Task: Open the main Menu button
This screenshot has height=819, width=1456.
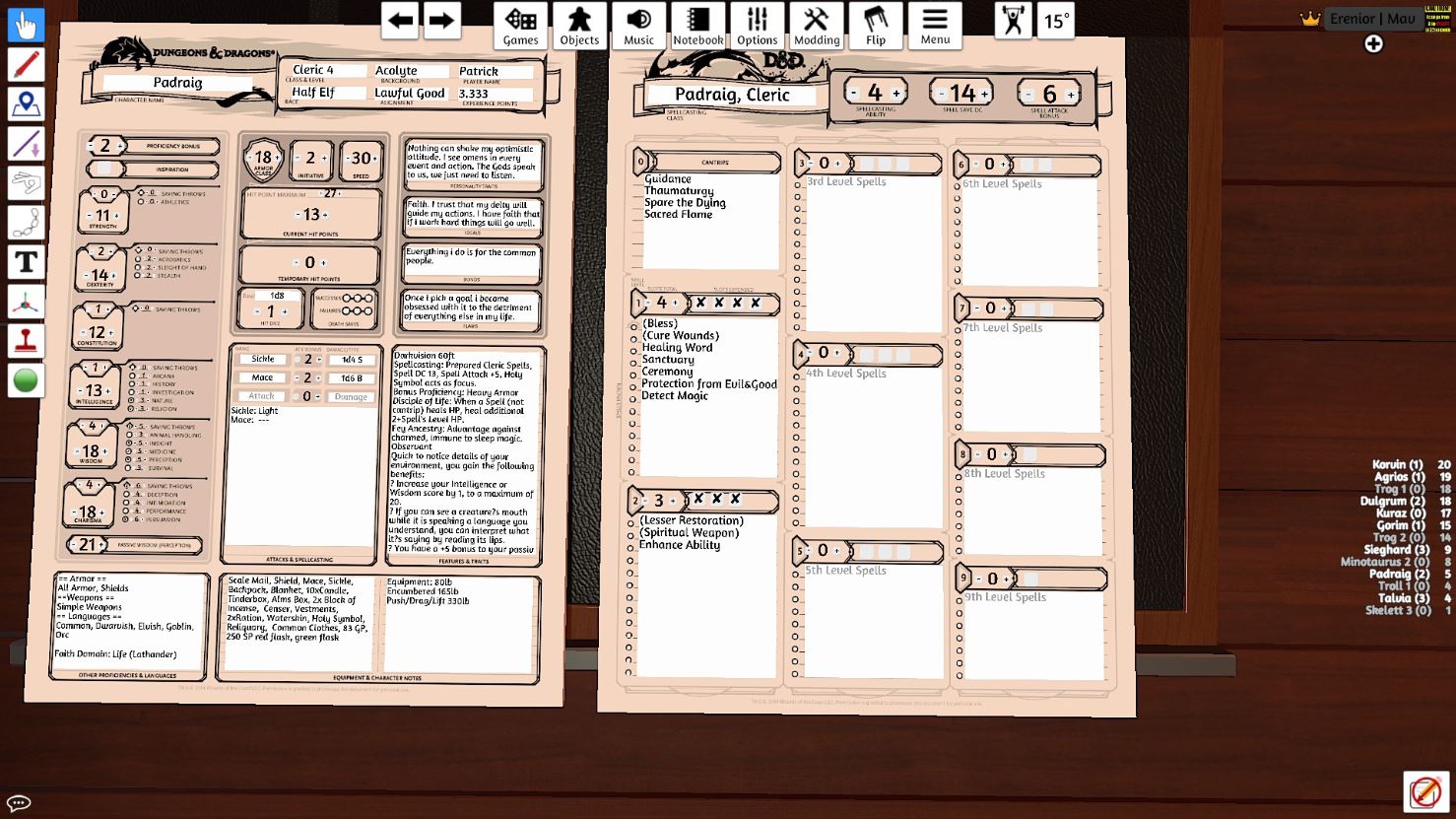Action: pyautogui.click(x=935, y=25)
